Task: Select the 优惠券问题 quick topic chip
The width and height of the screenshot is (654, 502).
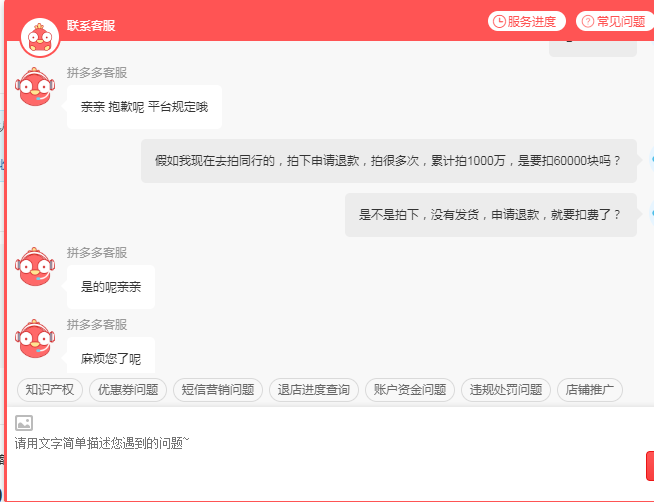Action: pyautogui.click(x=128, y=390)
